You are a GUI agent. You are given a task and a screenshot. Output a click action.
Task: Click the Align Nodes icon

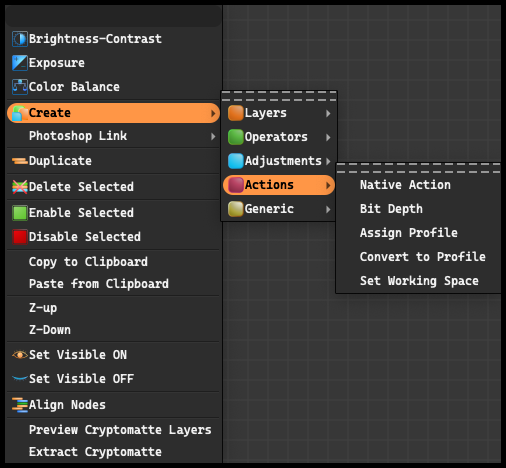pyautogui.click(x=20, y=405)
